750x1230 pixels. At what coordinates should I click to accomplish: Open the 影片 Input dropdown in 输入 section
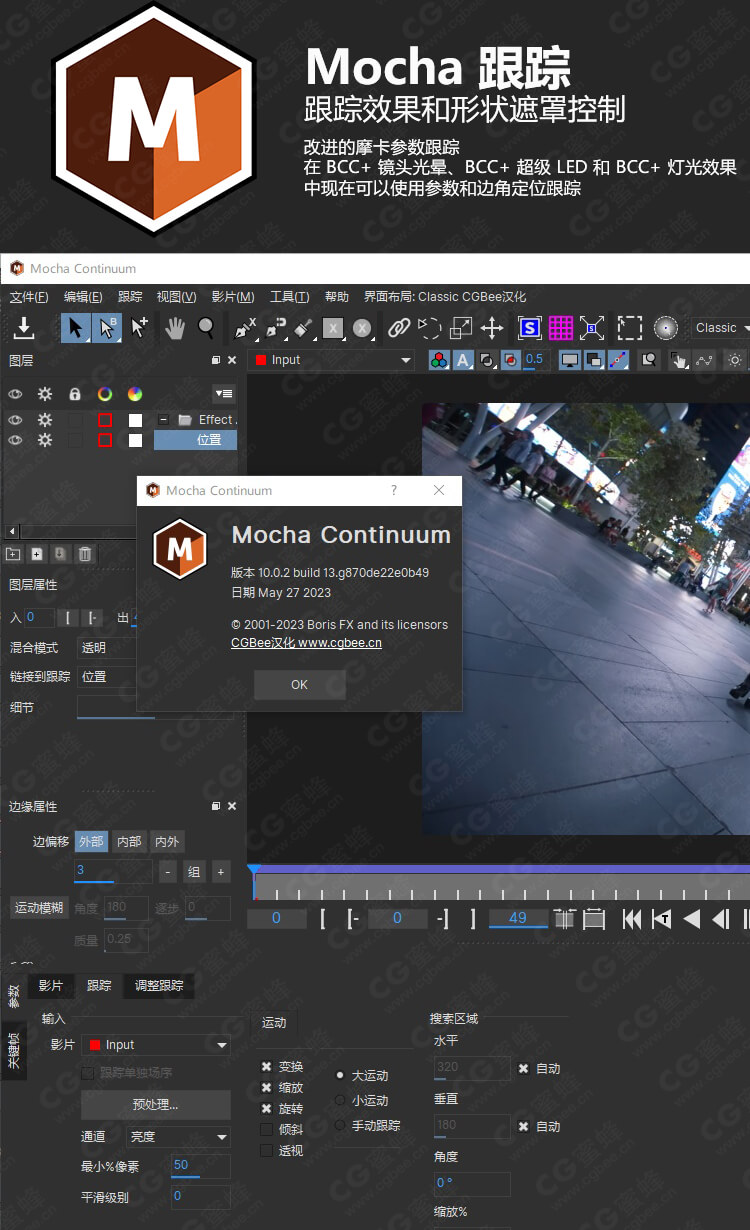[x=156, y=1045]
